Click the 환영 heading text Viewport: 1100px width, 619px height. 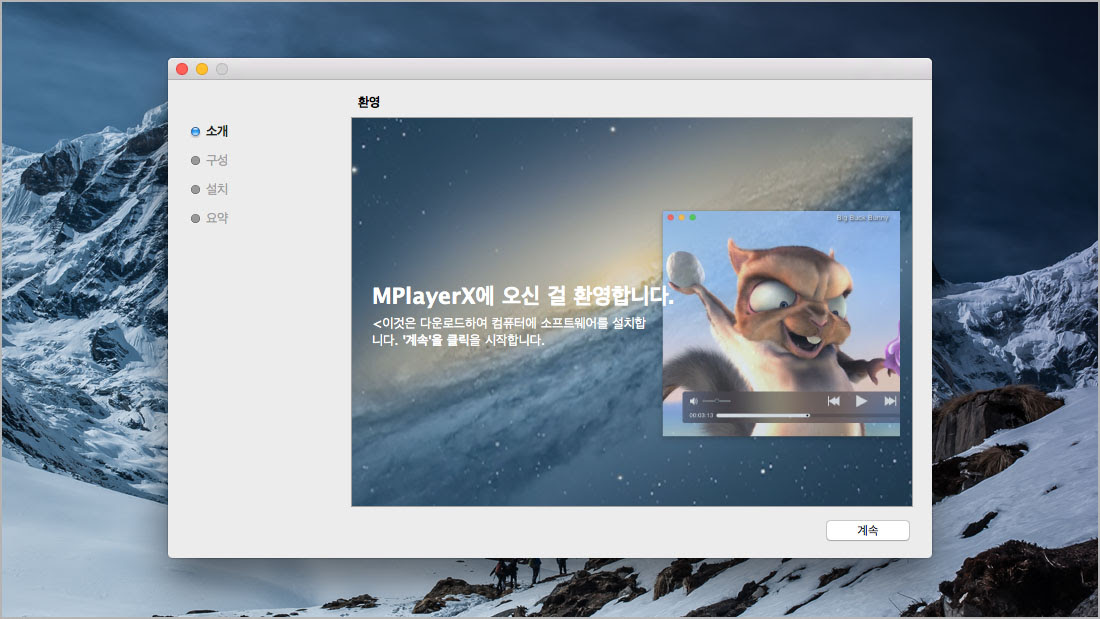click(x=368, y=102)
